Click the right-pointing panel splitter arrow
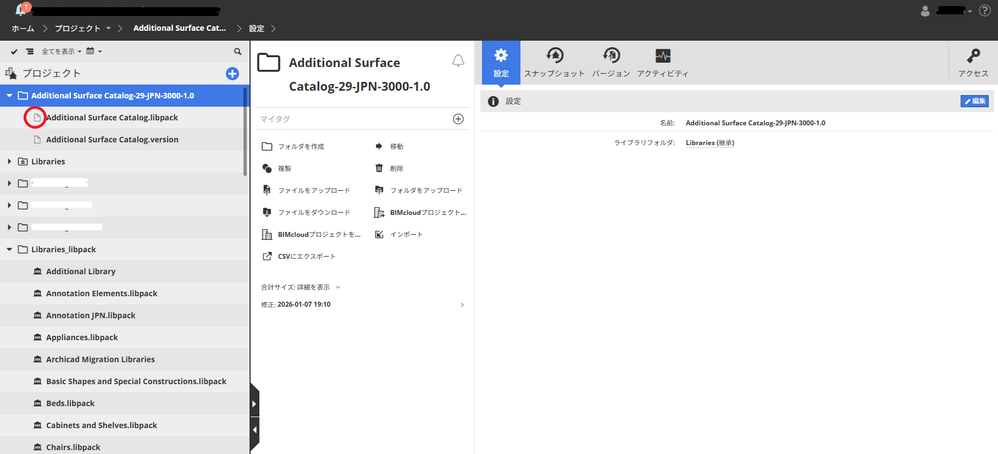 255,404
